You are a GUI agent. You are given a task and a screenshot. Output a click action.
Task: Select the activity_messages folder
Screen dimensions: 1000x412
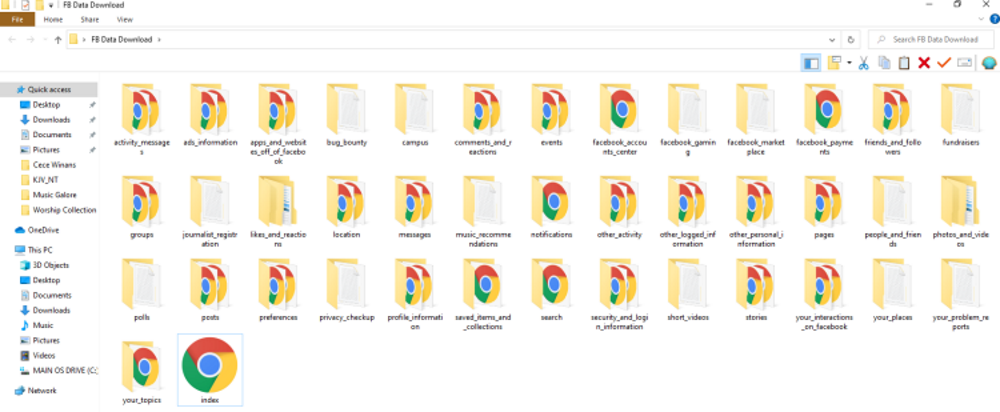[x=142, y=118]
